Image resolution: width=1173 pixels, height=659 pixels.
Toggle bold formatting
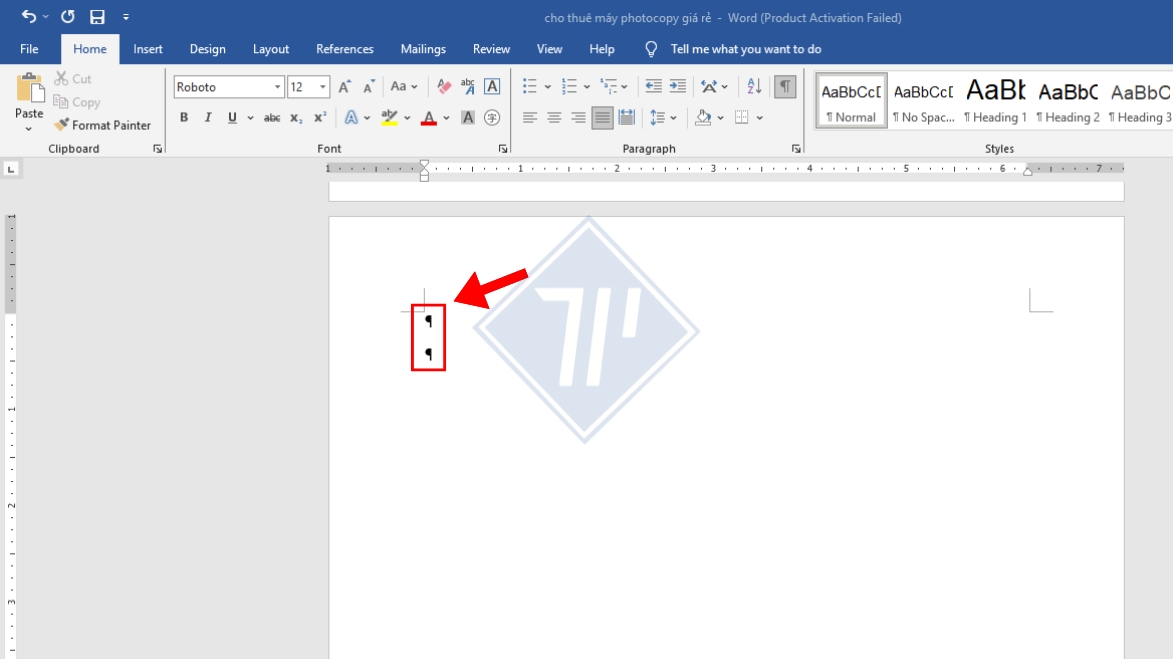pyautogui.click(x=184, y=118)
